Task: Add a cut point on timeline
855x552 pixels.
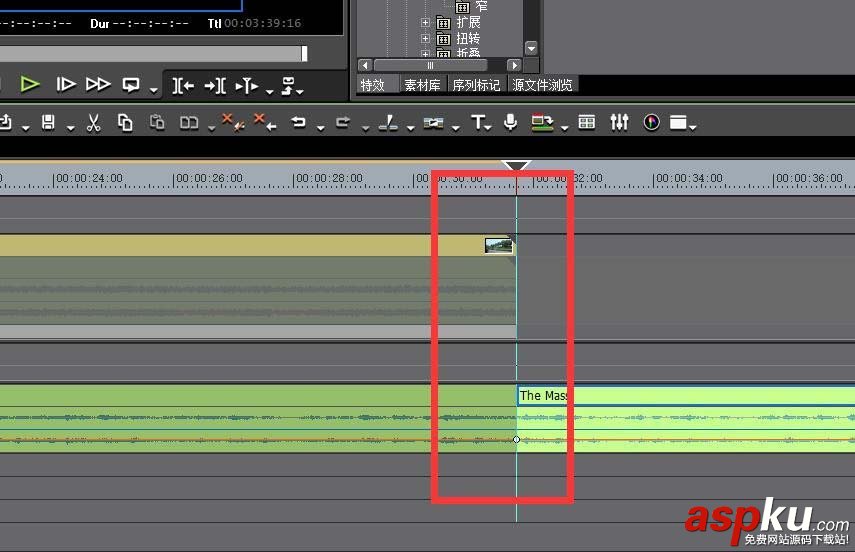Action: tap(388, 123)
